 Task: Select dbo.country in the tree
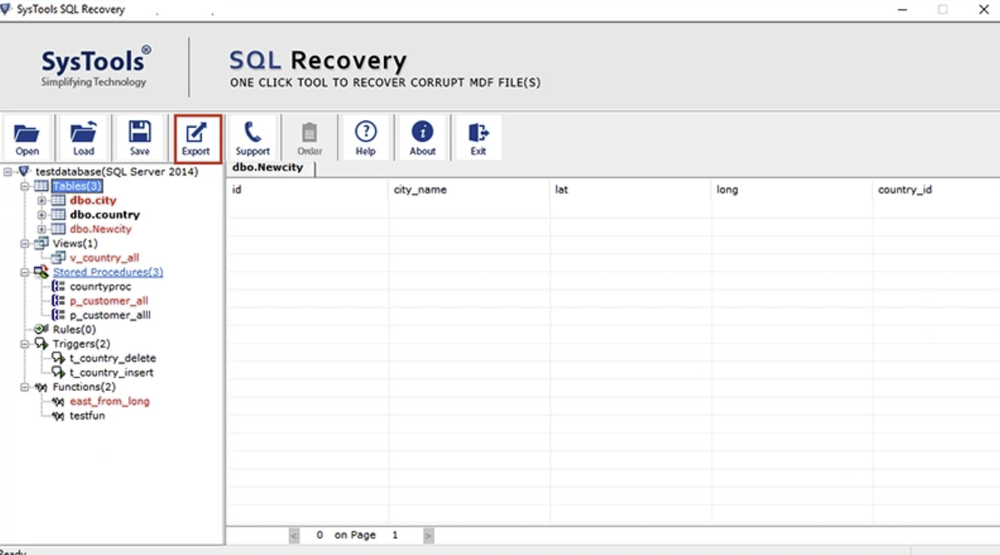pyautogui.click(x=105, y=214)
